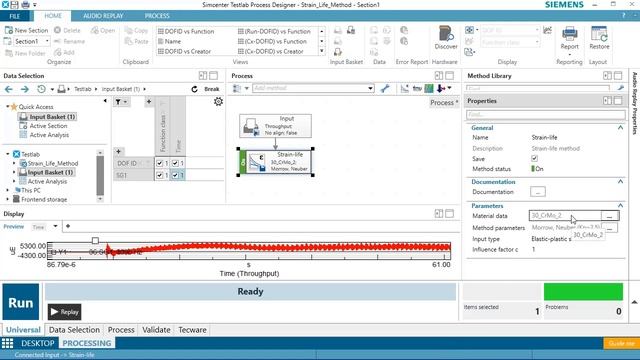Switch to DESKTOP workspace
640x360 pixels.
38,343
